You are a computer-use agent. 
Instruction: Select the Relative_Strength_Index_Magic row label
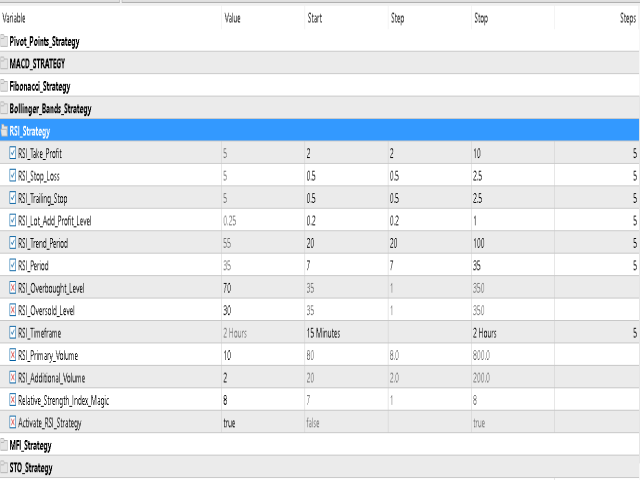pyautogui.click(x=64, y=401)
